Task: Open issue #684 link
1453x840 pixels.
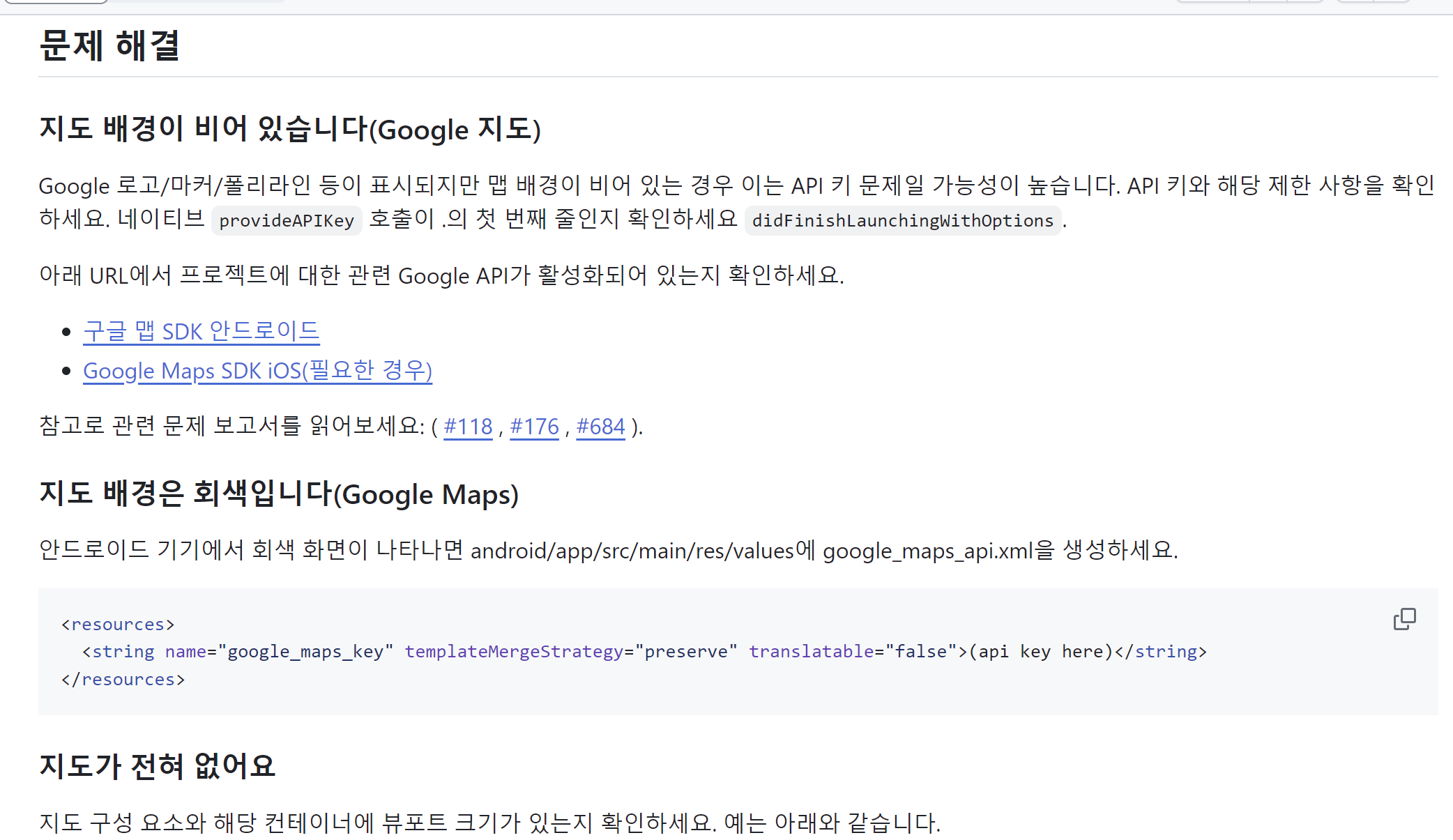Action: point(600,426)
